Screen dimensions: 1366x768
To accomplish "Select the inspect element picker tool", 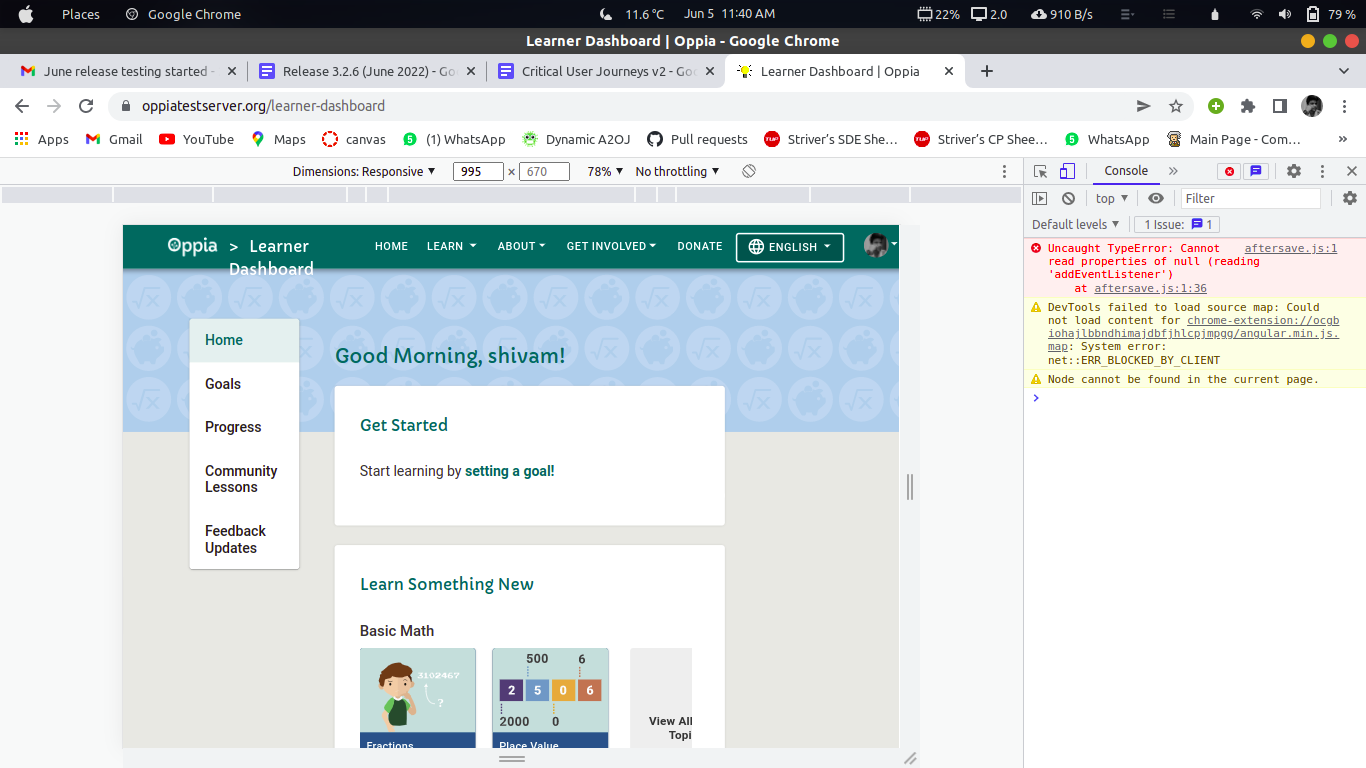I will (x=1040, y=171).
